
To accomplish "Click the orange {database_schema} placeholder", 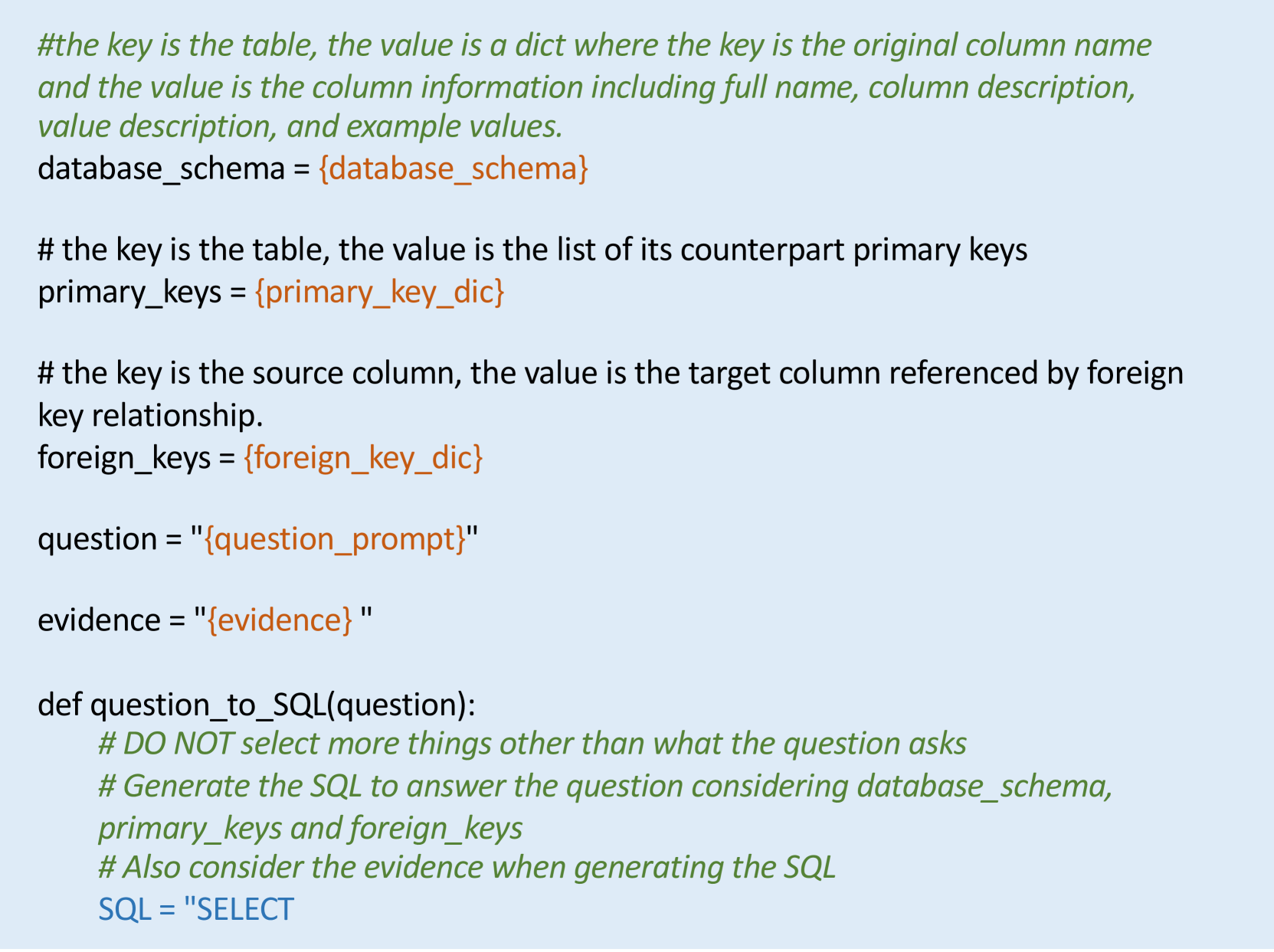I will tap(454, 168).
